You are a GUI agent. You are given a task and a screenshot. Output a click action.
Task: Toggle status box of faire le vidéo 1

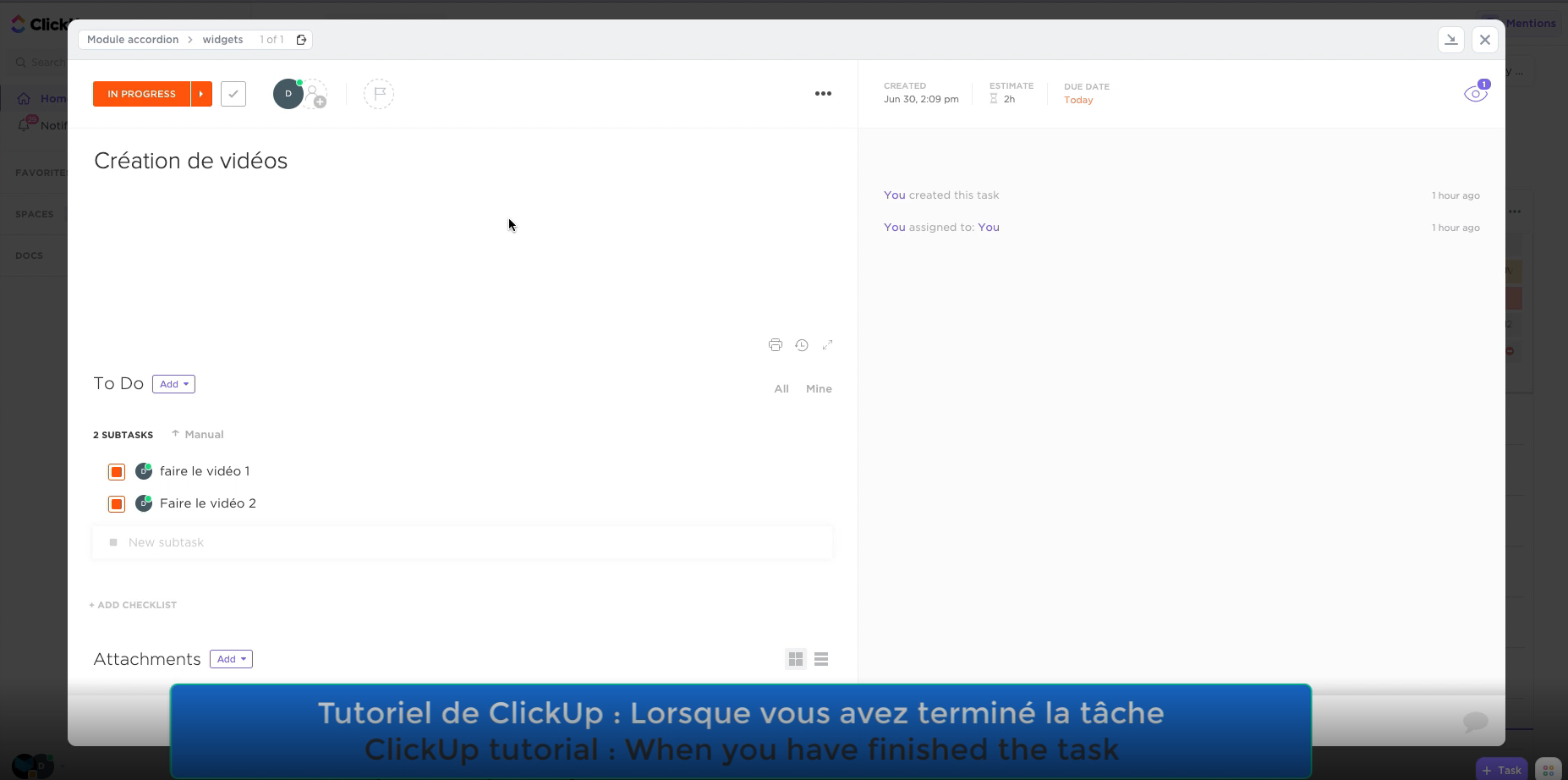[x=117, y=472]
